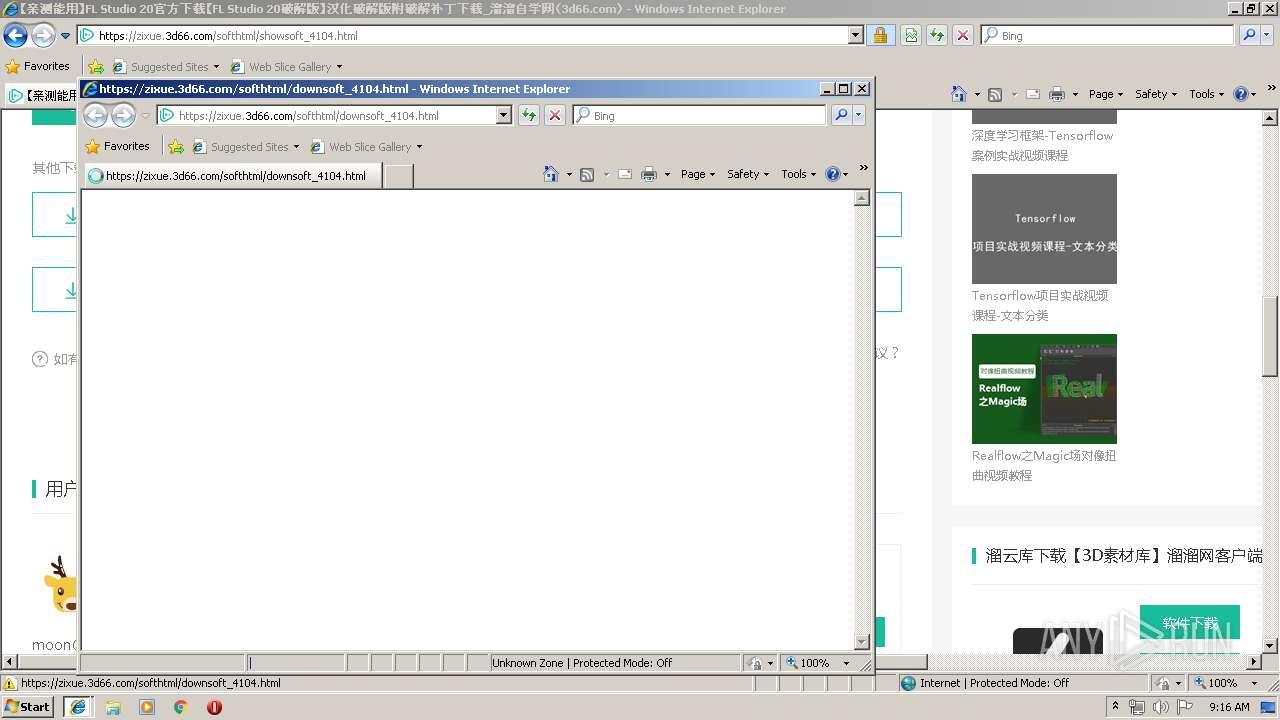Click Stop icon in popup window
This screenshot has width=1280, height=720.
click(x=555, y=116)
